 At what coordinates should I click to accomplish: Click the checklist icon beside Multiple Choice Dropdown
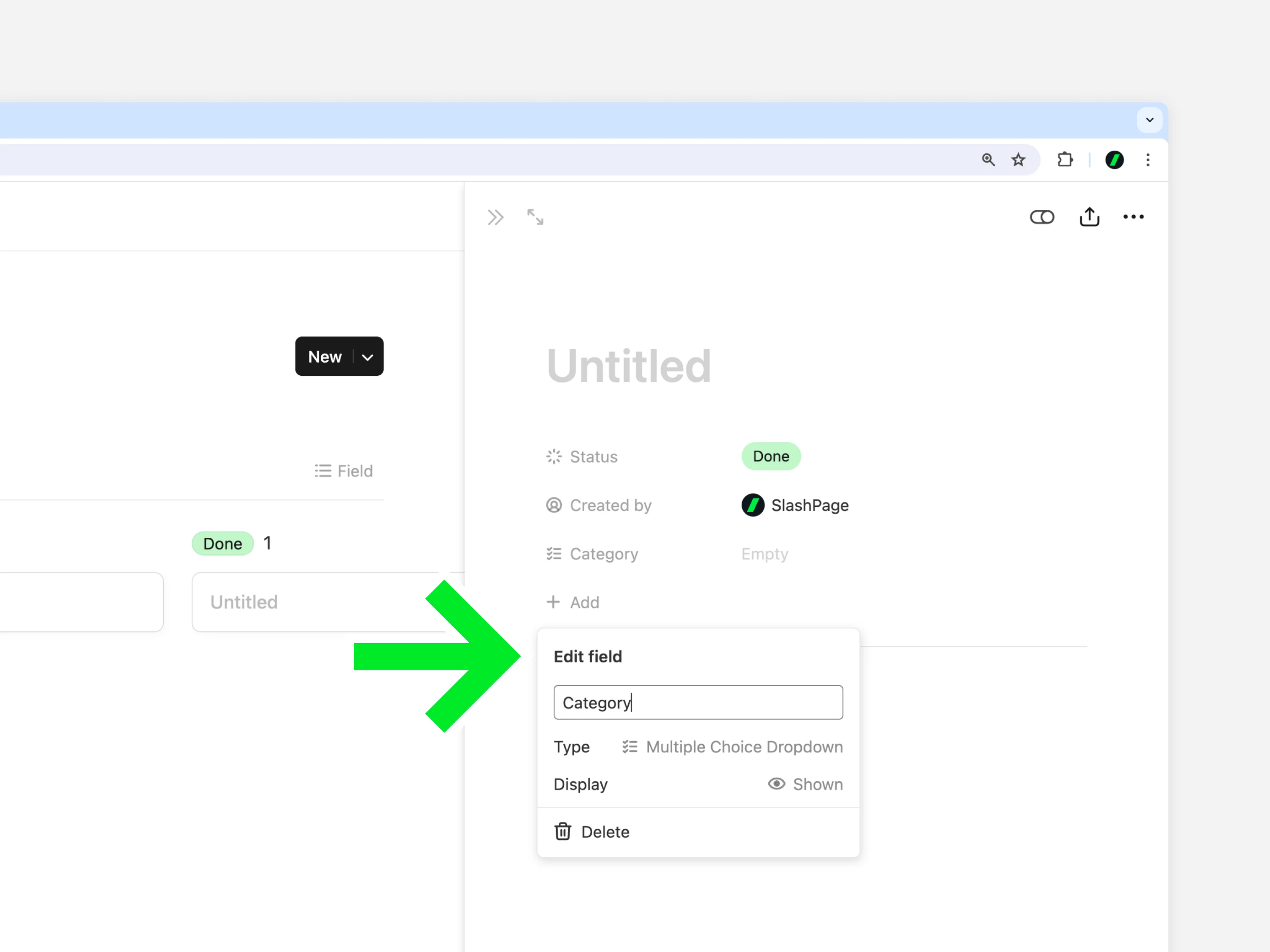(x=630, y=746)
